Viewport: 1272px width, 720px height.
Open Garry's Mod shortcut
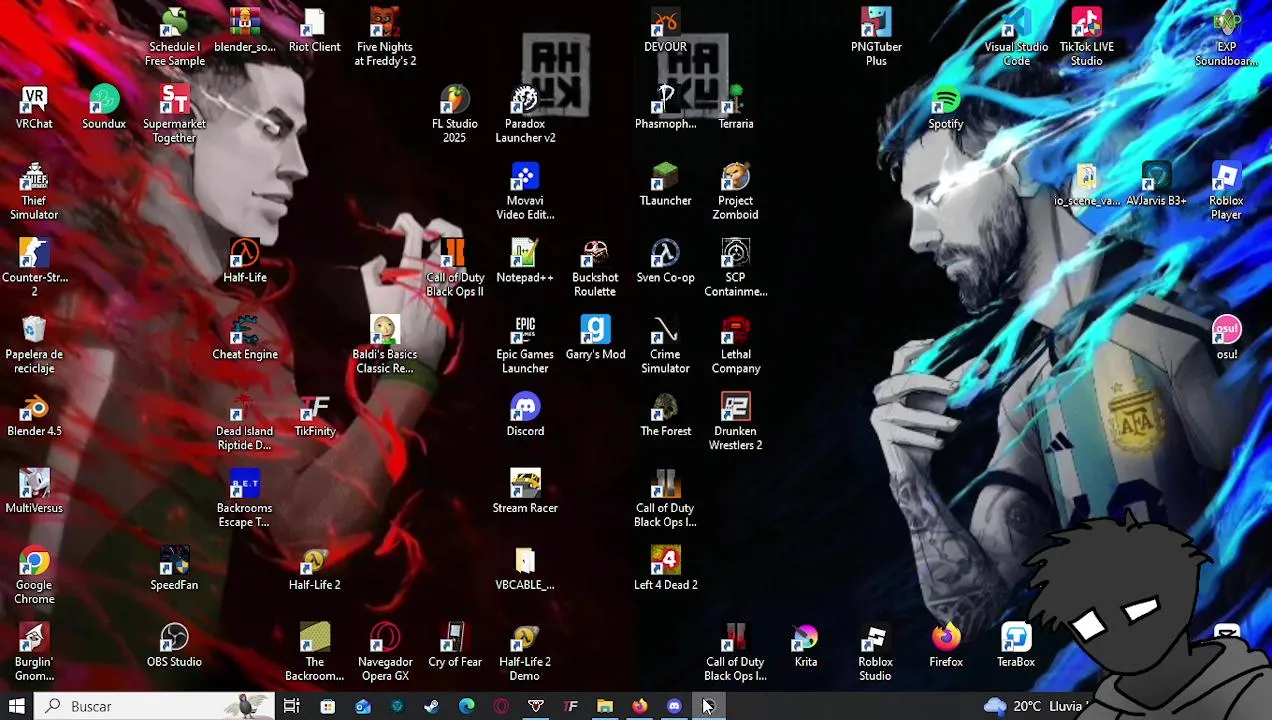pos(595,338)
